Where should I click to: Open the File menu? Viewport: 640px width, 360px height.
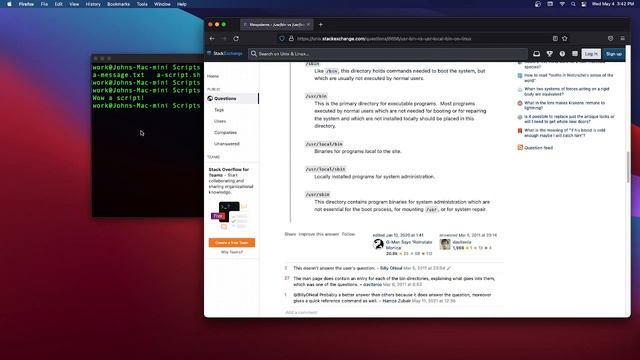click(44, 4)
